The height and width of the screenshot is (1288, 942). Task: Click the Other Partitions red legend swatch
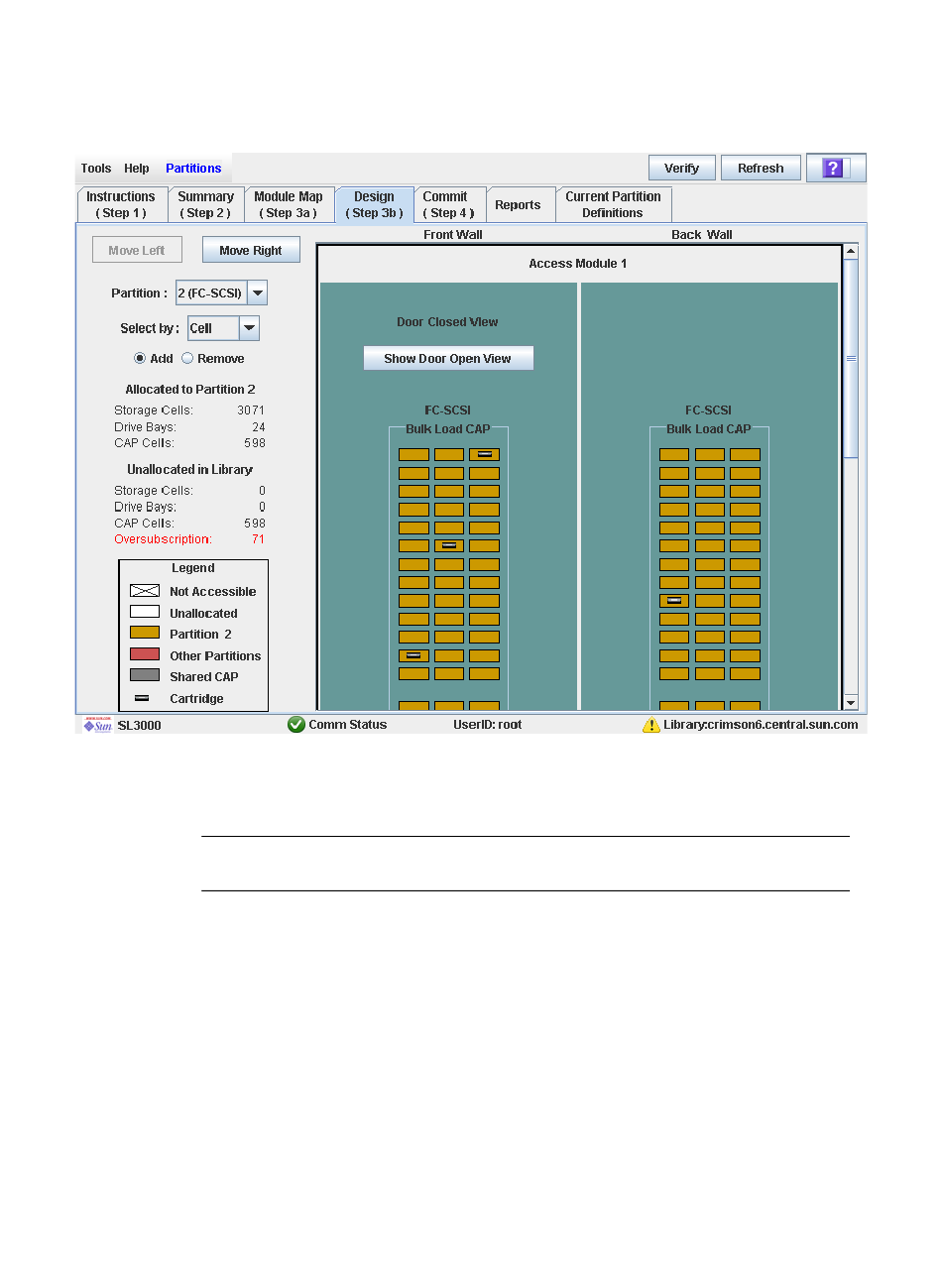[145, 654]
